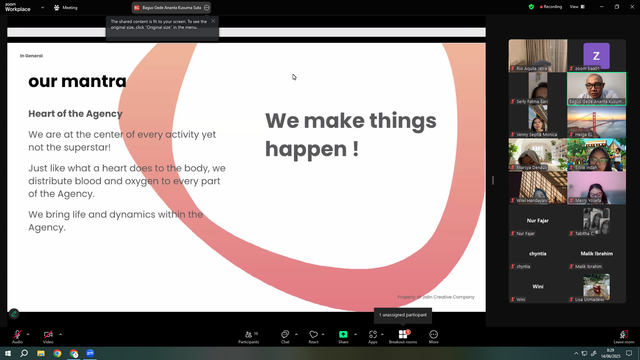Expand the Chat options arrow

(x=296, y=334)
